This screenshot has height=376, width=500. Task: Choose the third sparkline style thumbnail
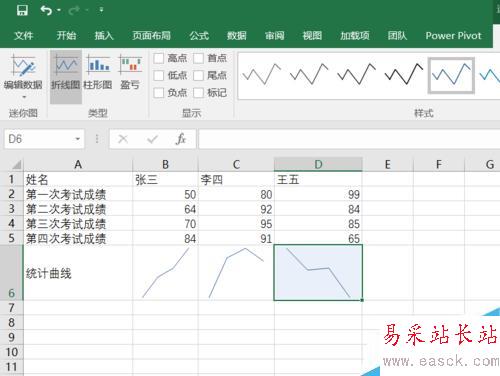coord(356,74)
